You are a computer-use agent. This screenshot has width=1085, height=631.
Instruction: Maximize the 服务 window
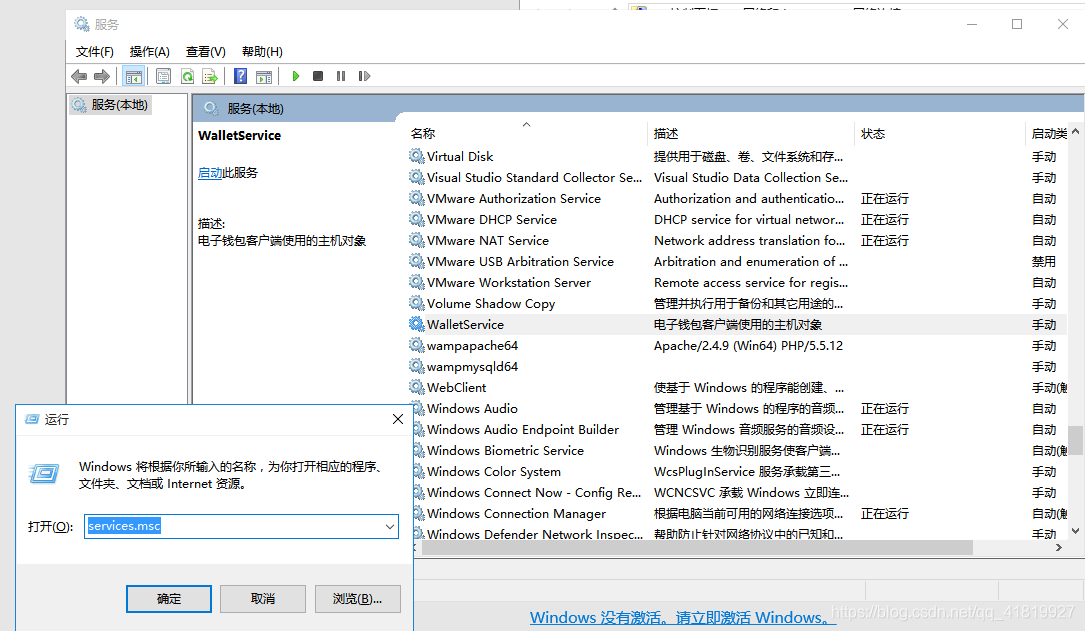(1016, 24)
